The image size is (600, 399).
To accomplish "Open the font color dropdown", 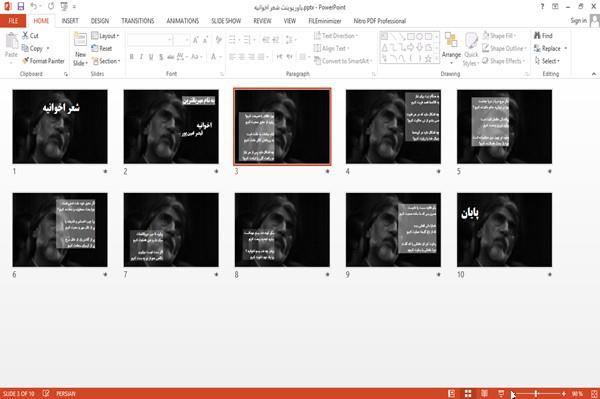I will [220, 57].
